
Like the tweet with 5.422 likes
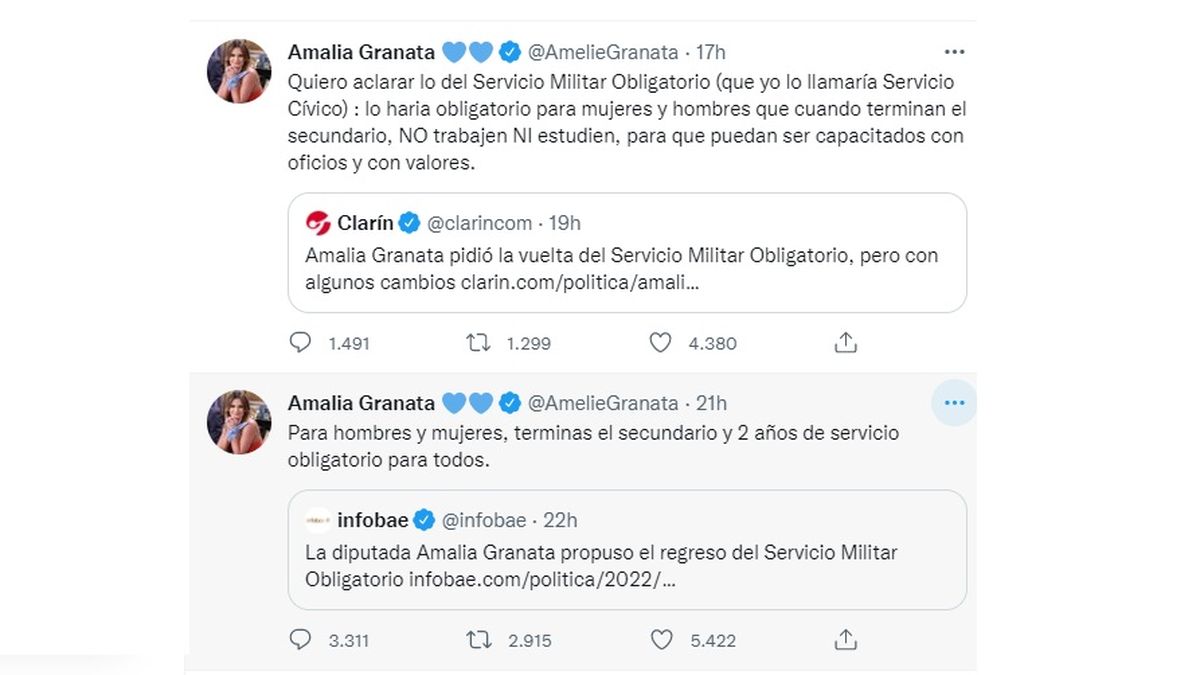click(660, 640)
